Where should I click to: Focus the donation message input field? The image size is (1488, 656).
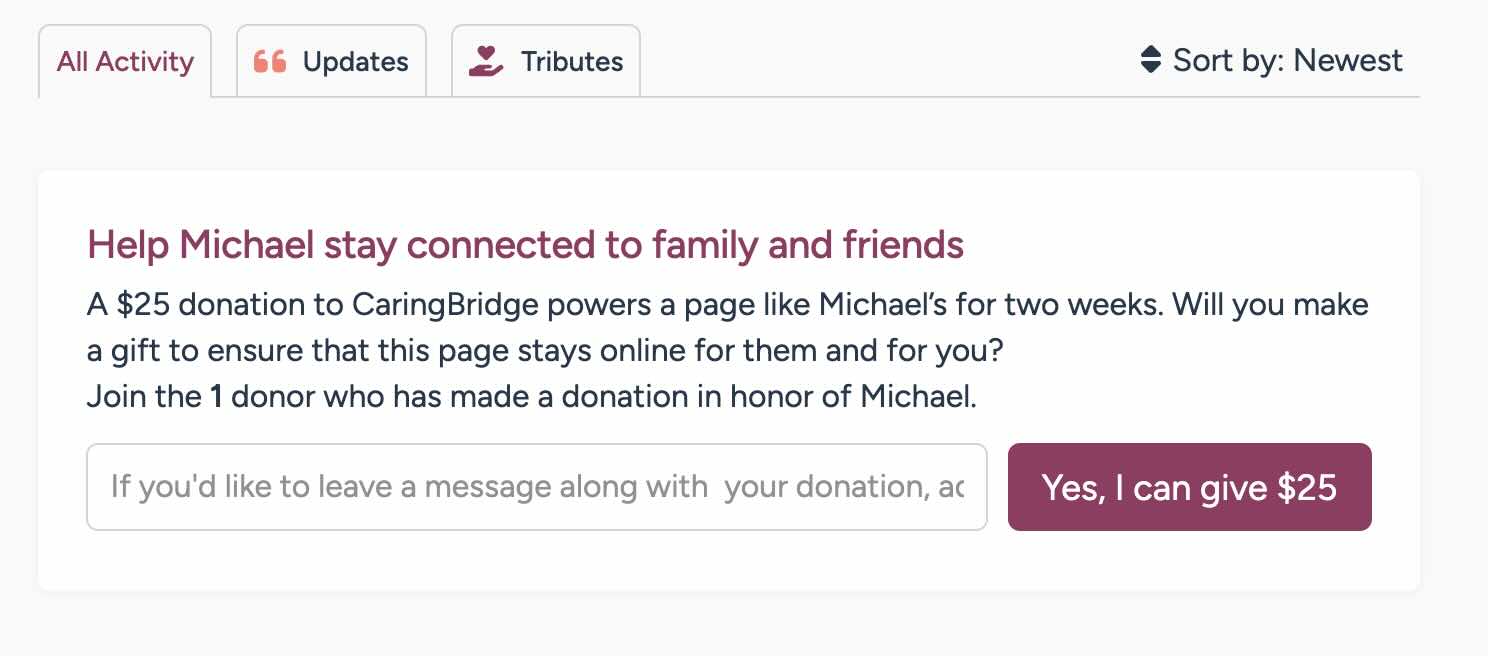(x=537, y=487)
